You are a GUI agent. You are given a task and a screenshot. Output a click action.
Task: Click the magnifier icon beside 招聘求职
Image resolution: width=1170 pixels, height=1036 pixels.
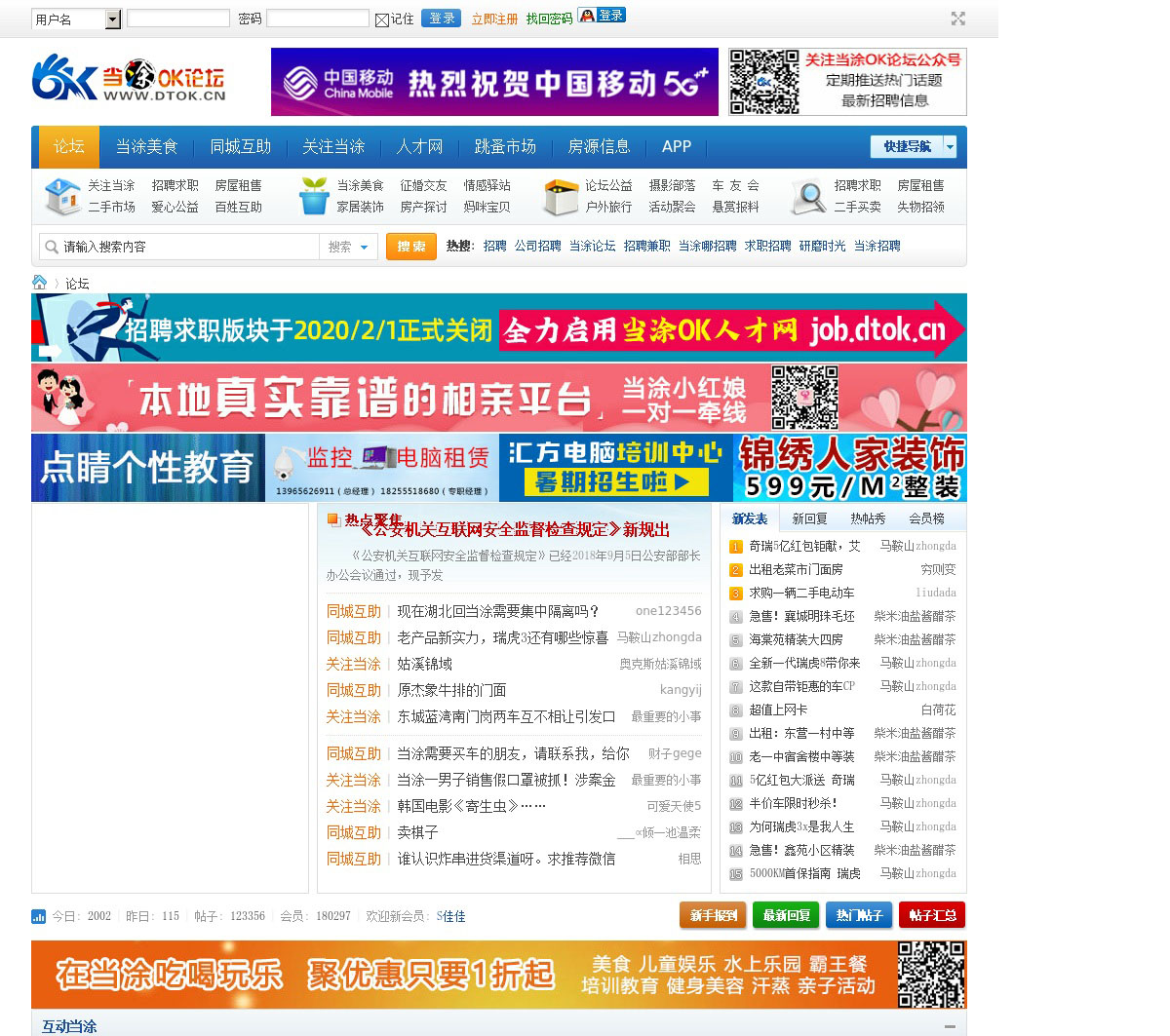click(x=808, y=196)
